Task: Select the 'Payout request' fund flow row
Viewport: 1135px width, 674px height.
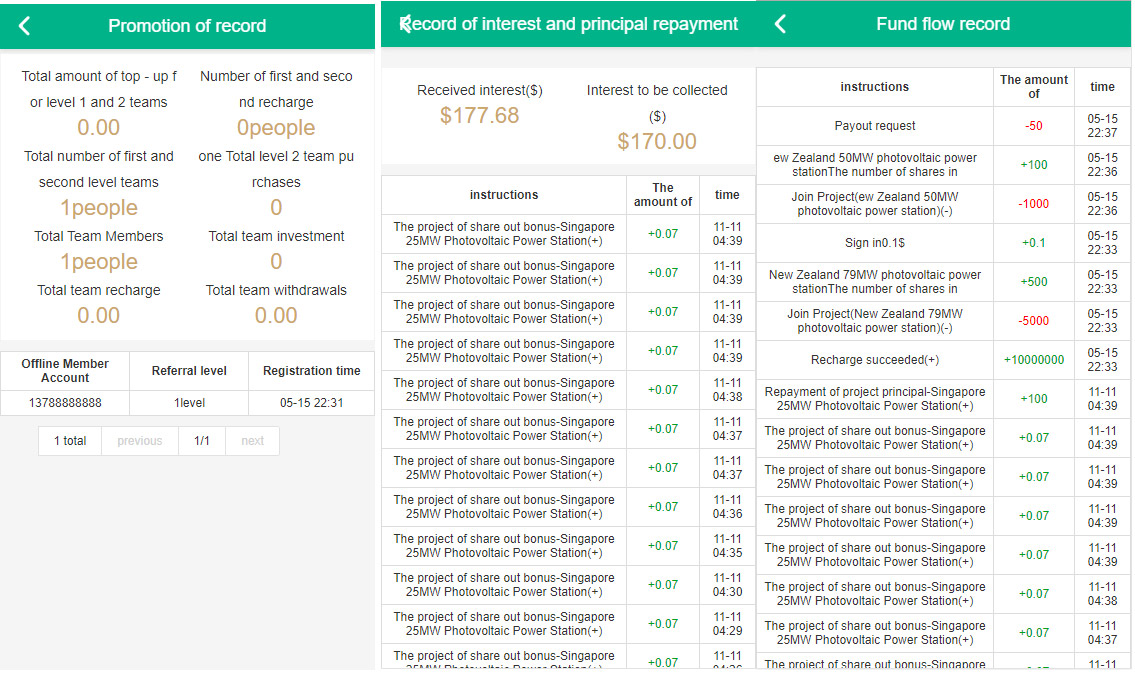Action: coord(875,126)
